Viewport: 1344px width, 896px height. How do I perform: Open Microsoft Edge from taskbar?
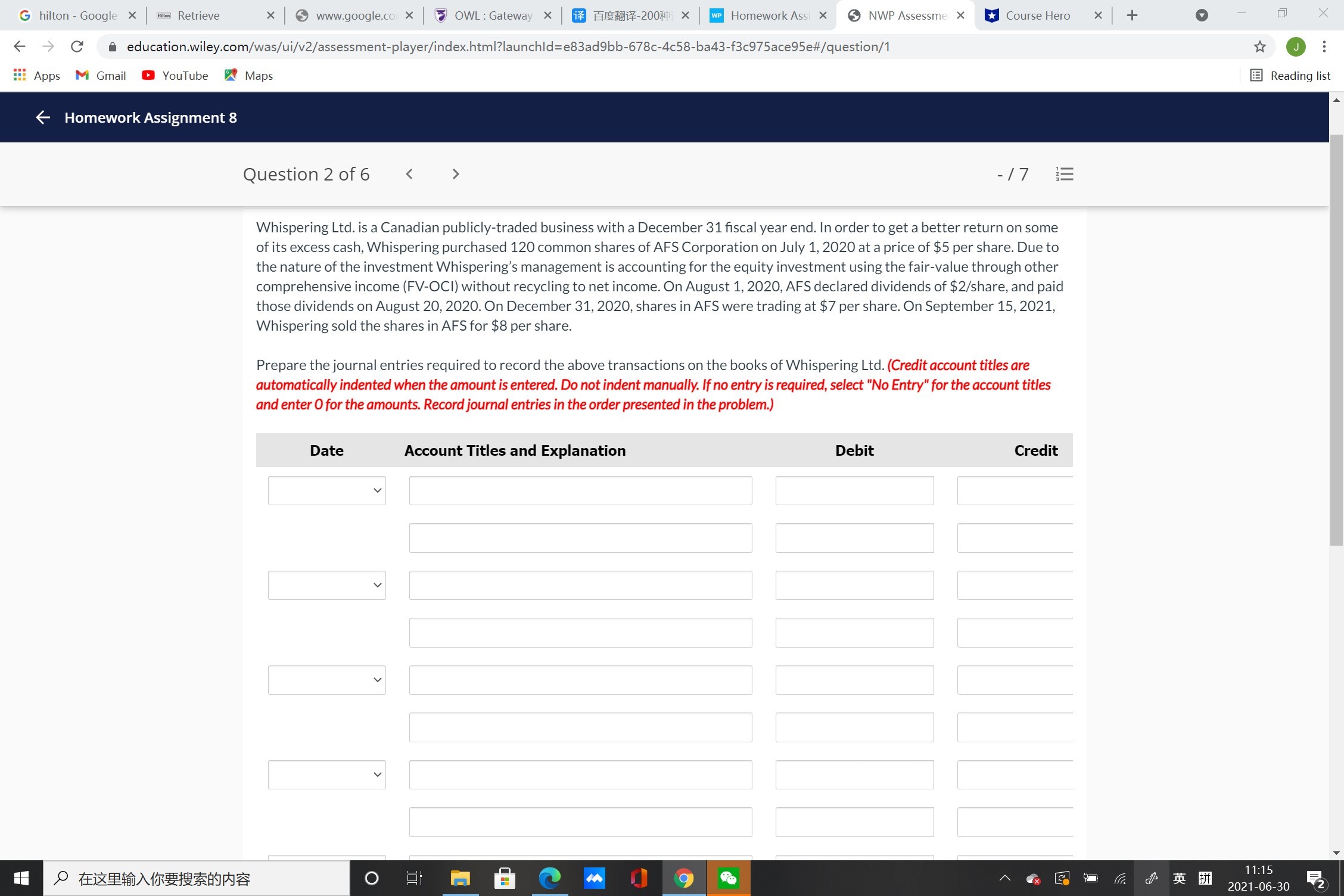pyautogui.click(x=549, y=878)
